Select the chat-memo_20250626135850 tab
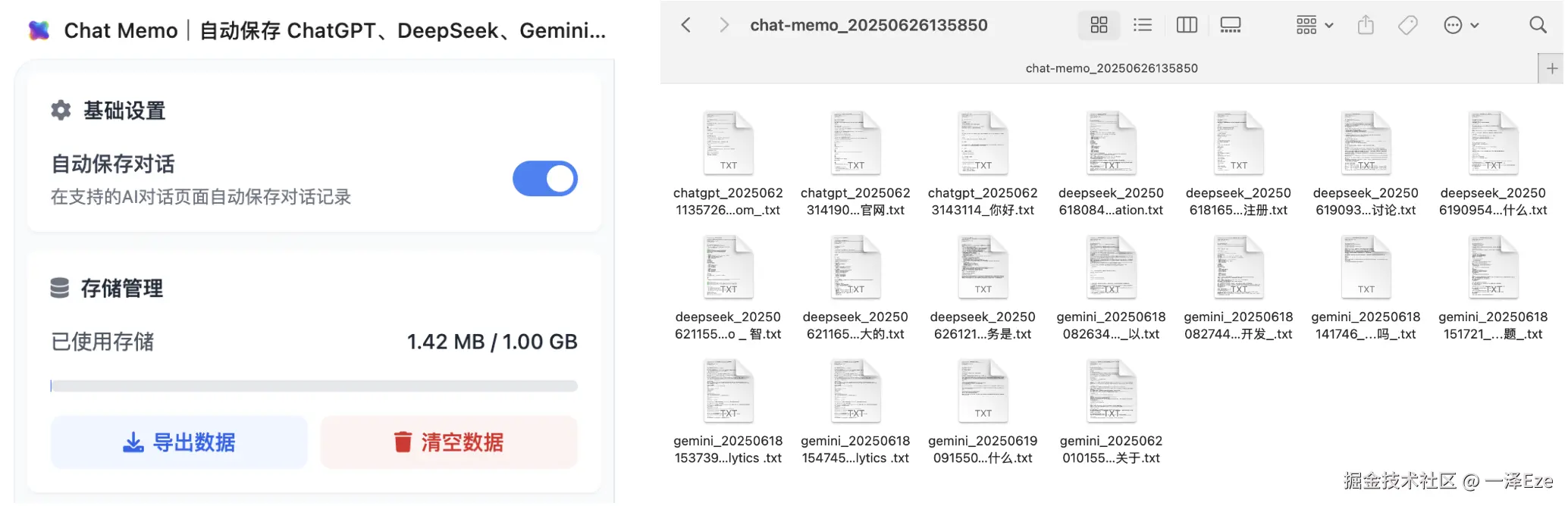Image resolution: width=1568 pixels, height=506 pixels. 1111,68
